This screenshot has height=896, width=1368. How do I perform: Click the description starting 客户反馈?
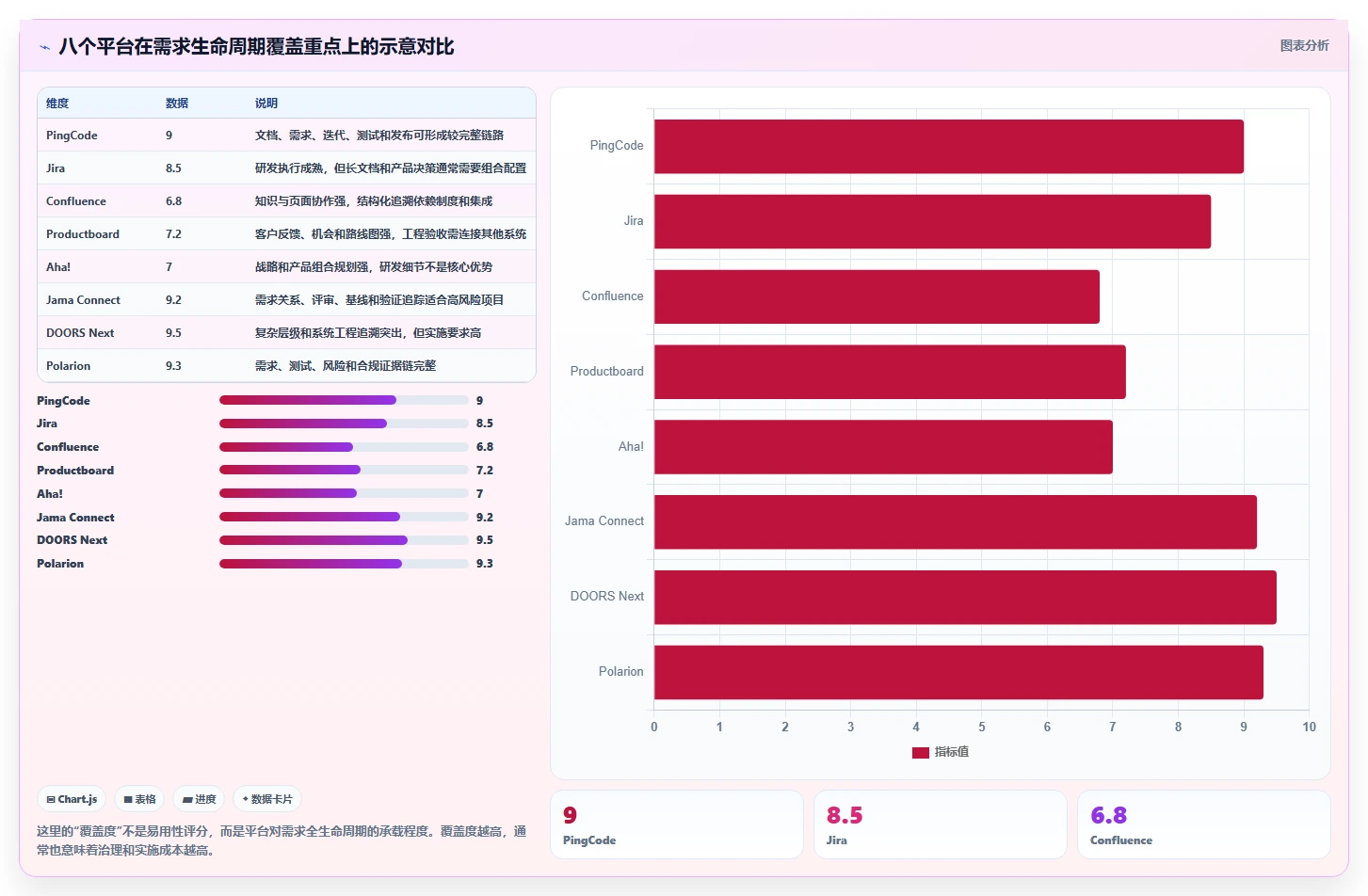(x=391, y=234)
